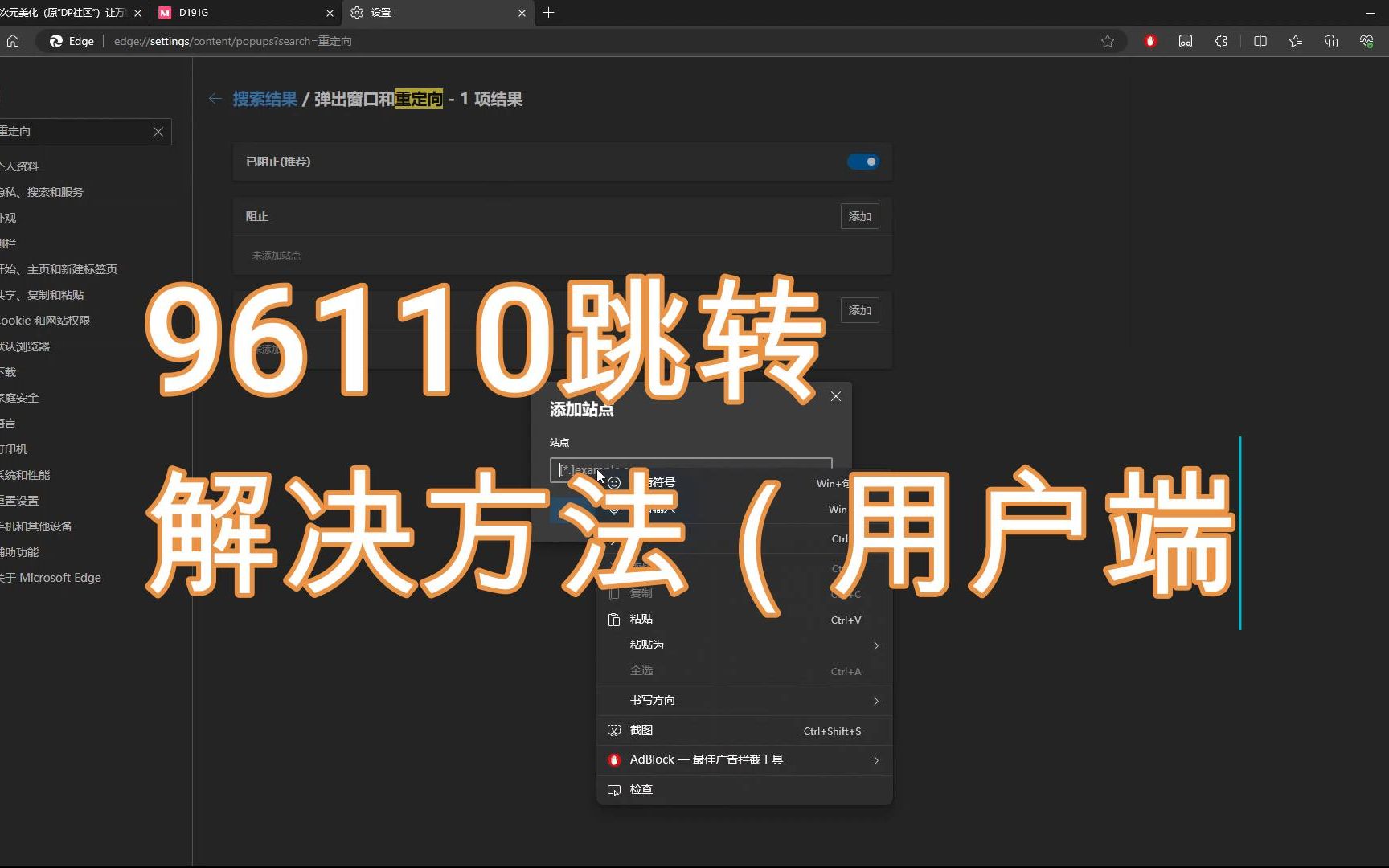Select 粘贴 in the context menu
Screen dimensions: 1389x868
744,620
